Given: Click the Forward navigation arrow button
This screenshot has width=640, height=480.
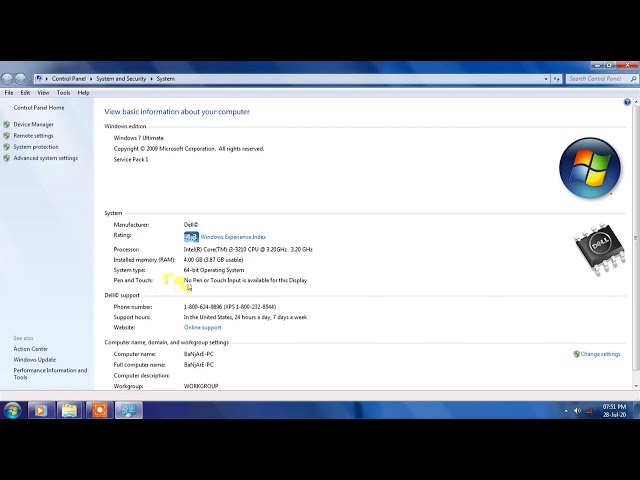Looking at the screenshot, I should (x=20, y=79).
